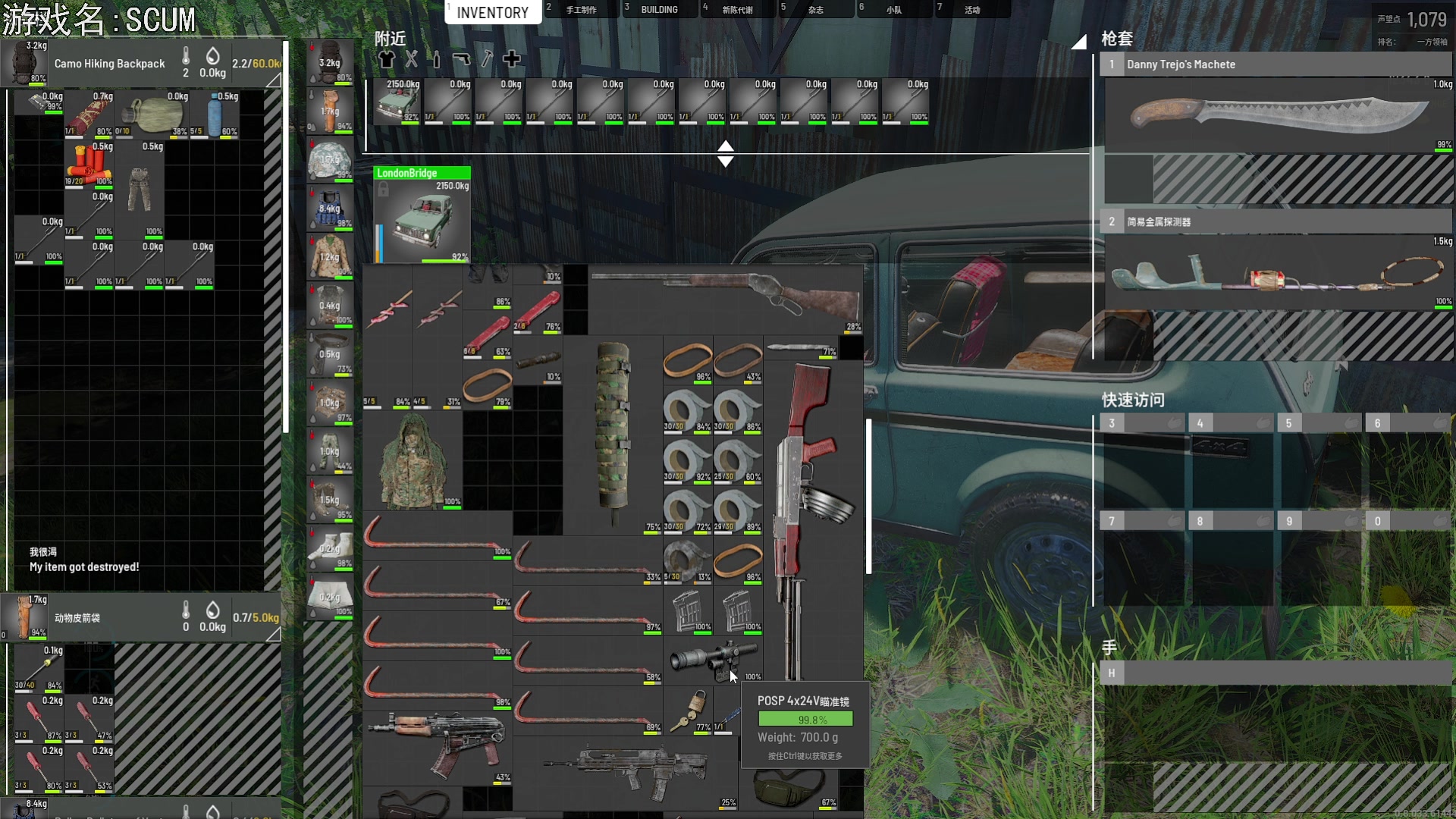Screen dimensions: 1456x819
Task: Click the clothing filter shirt icon
Action: tap(387, 59)
